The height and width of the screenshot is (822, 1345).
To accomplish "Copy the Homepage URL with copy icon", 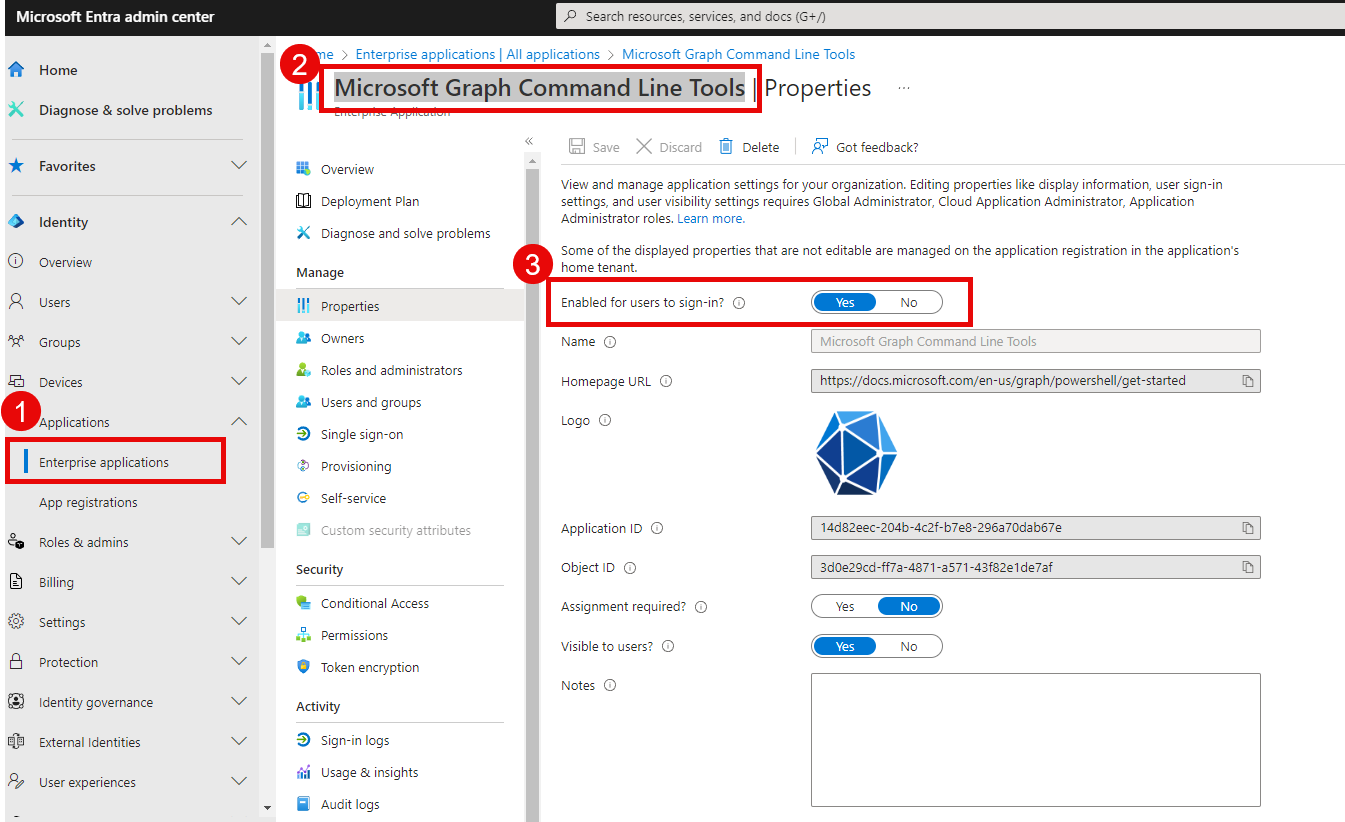I will [1248, 381].
